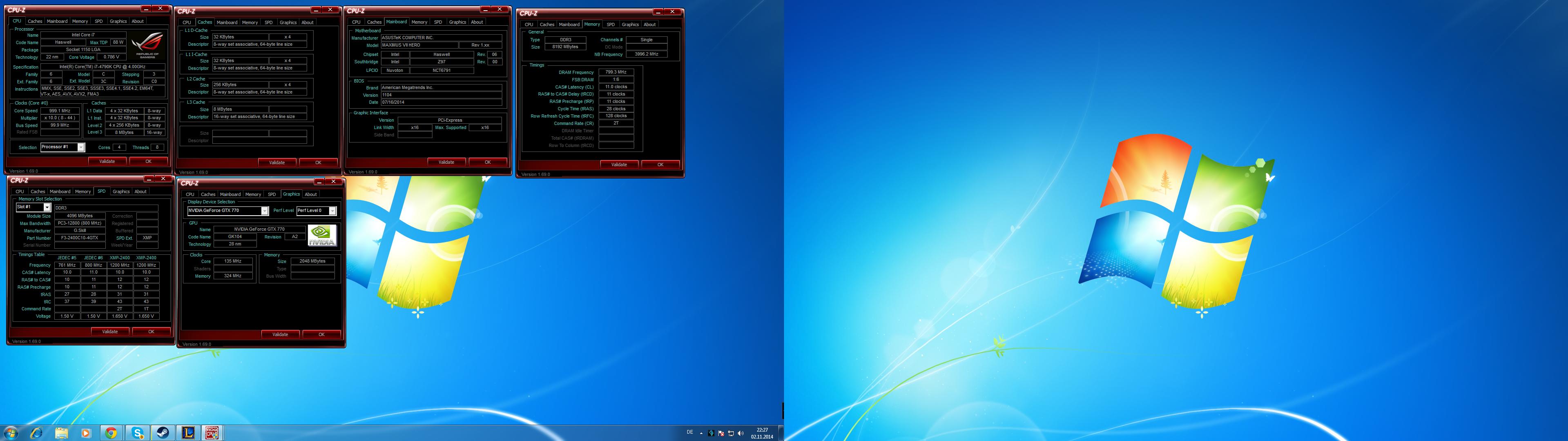Viewport: 1568px width, 441px height.
Task: Click the taskbar clock showing 22:27
Action: coord(761,433)
